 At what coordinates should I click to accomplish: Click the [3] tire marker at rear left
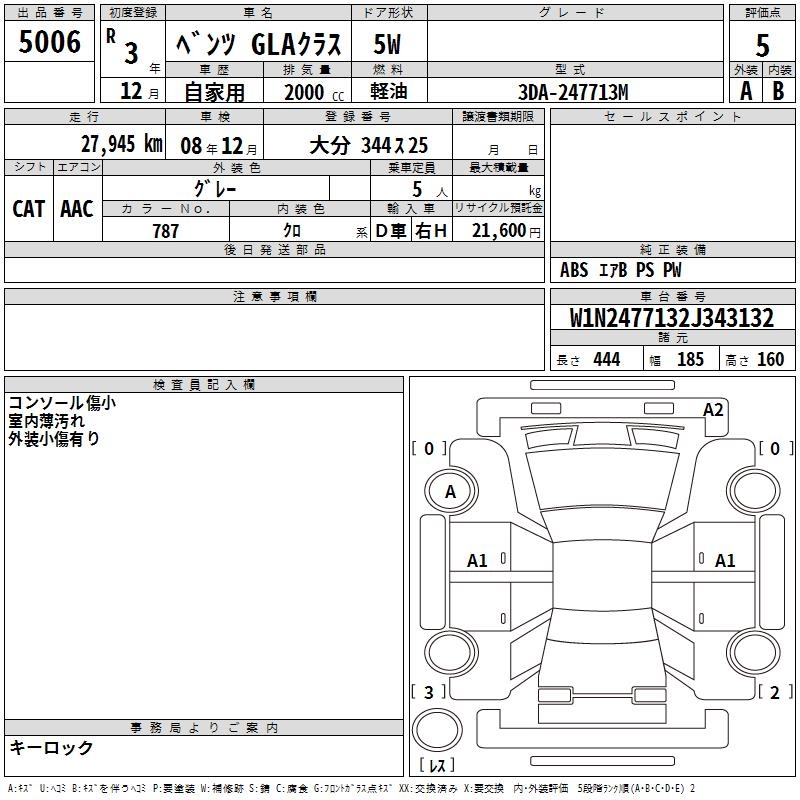point(429,692)
